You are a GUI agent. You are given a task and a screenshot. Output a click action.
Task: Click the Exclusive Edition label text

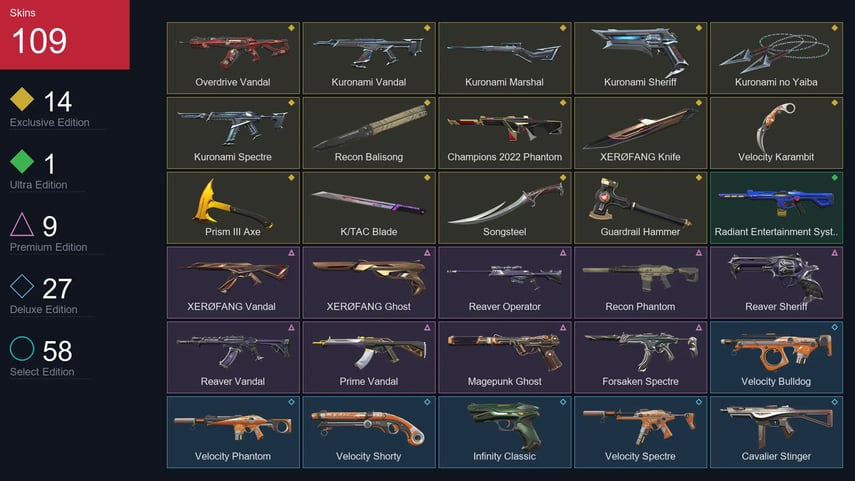pyautogui.click(x=50, y=123)
